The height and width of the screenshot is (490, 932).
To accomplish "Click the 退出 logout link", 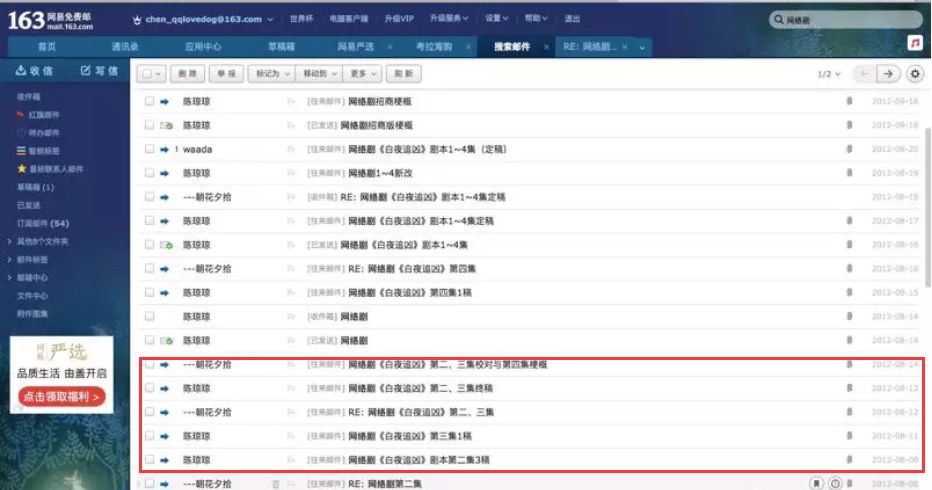I will point(571,19).
